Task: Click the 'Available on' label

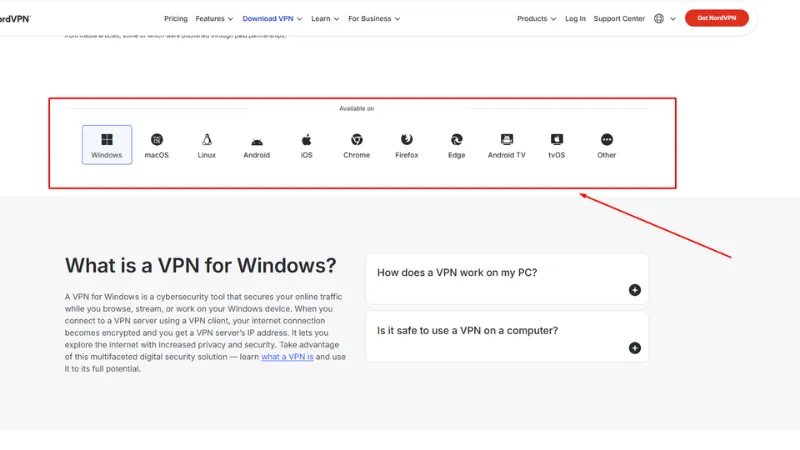Action: (357, 109)
